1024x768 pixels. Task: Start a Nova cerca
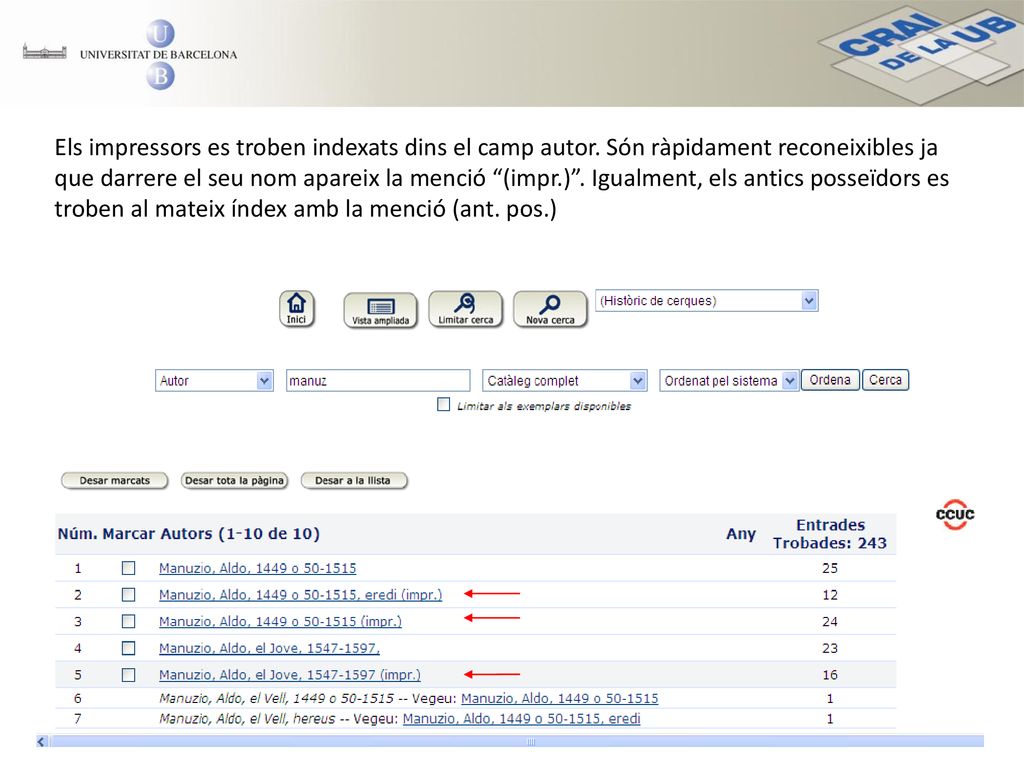tap(550, 310)
